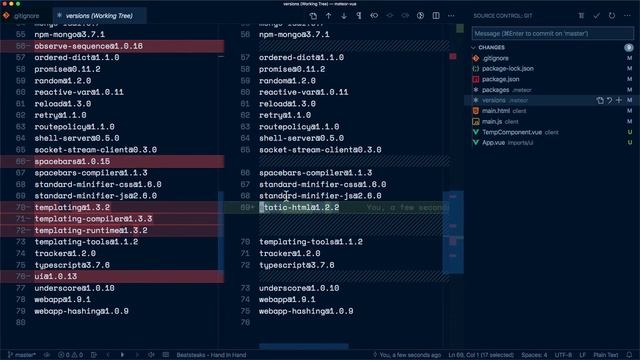Click icon left of play control in status bar
This screenshot has height=360, width=640.
pyautogui.click(x=94, y=355)
